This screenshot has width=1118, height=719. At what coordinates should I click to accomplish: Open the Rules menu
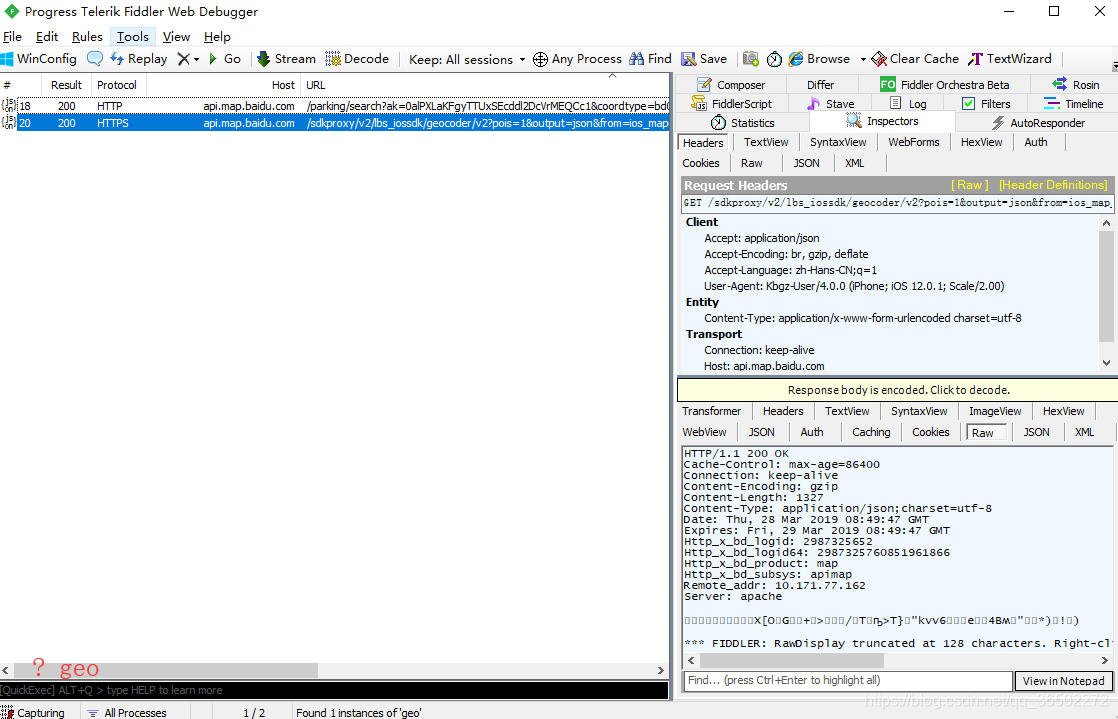tap(87, 36)
